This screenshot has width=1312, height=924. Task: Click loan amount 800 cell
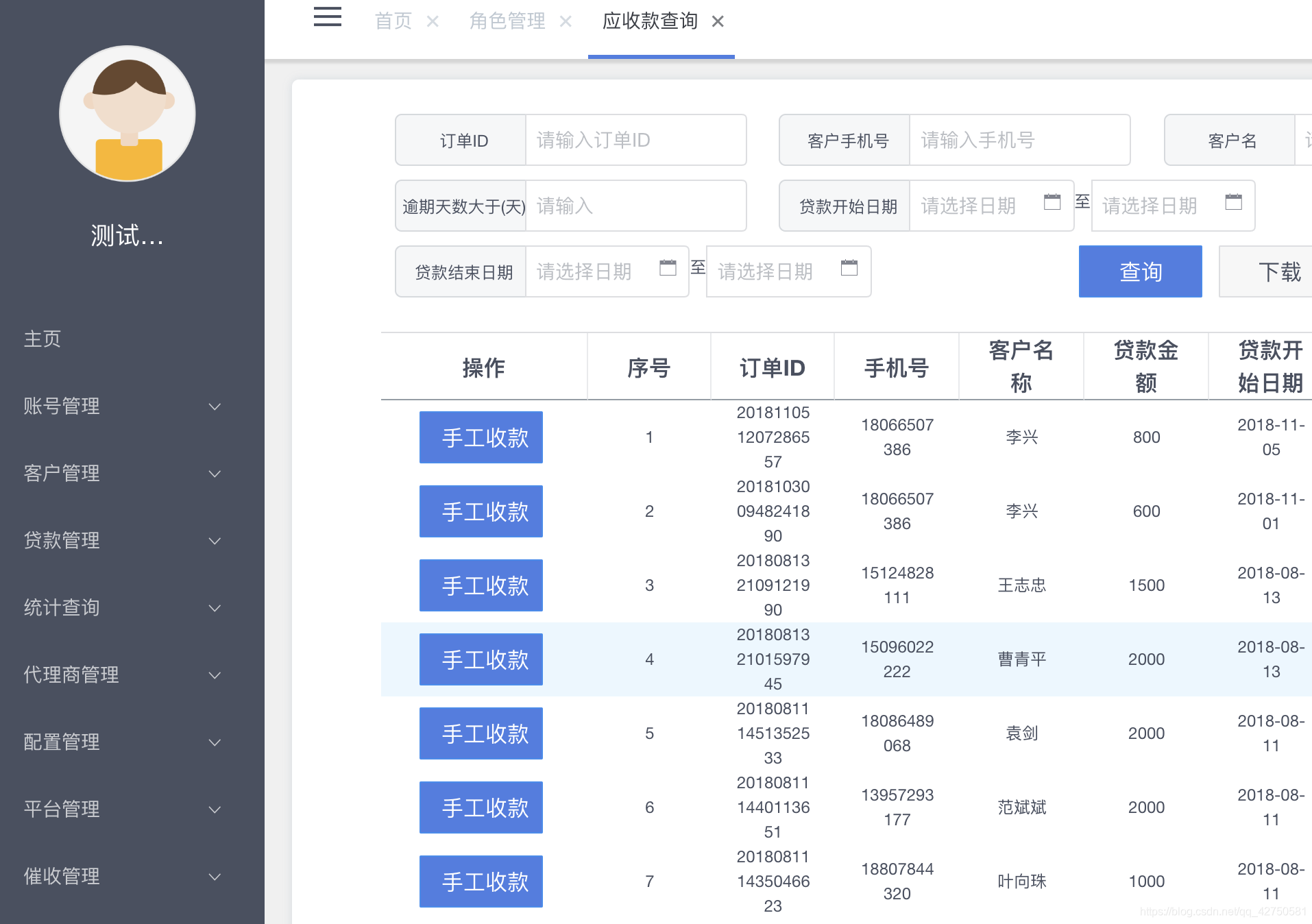(1147, 437)
